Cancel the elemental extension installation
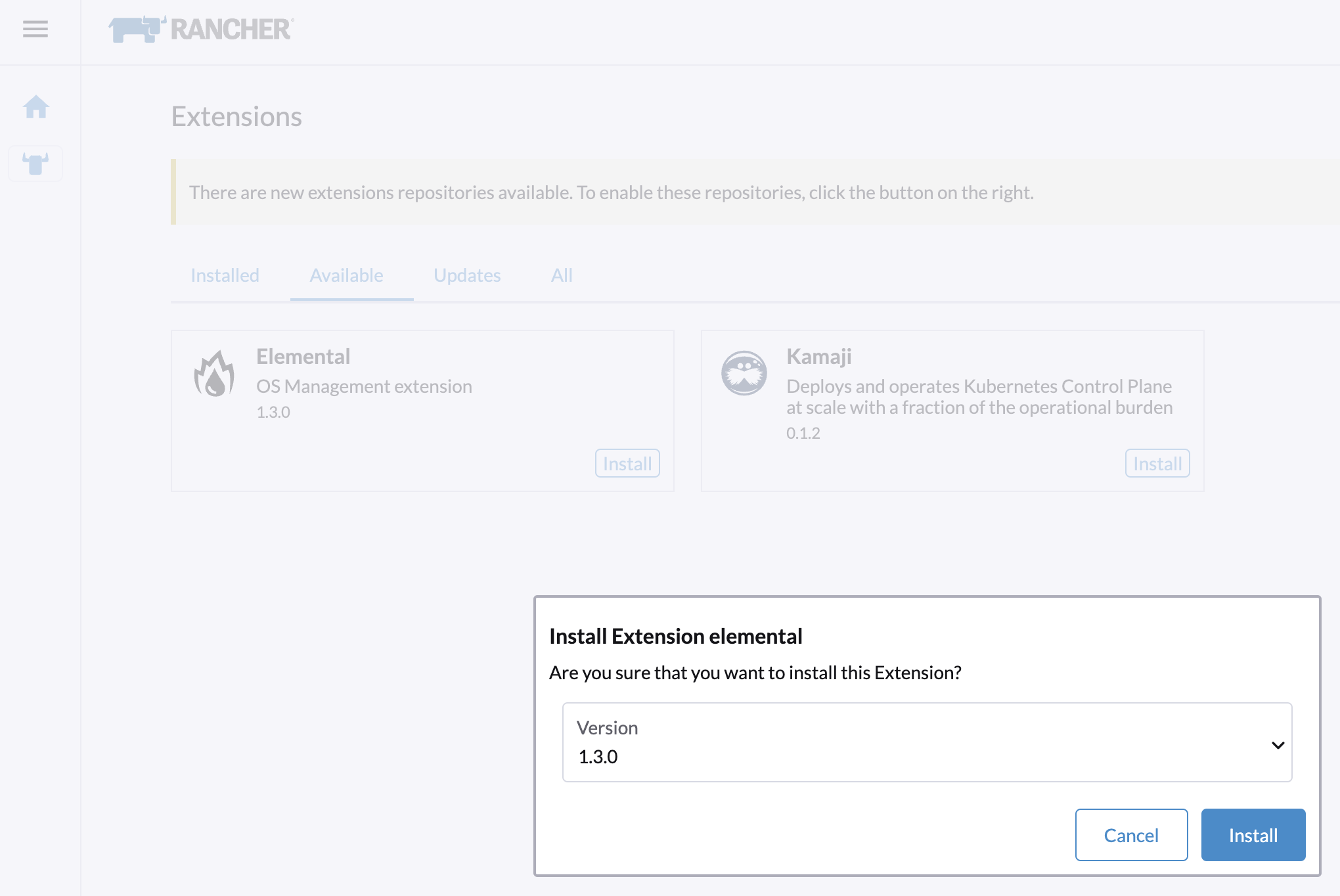The height and width of the screenshot is (896, 1340). tap(1131, 835)
